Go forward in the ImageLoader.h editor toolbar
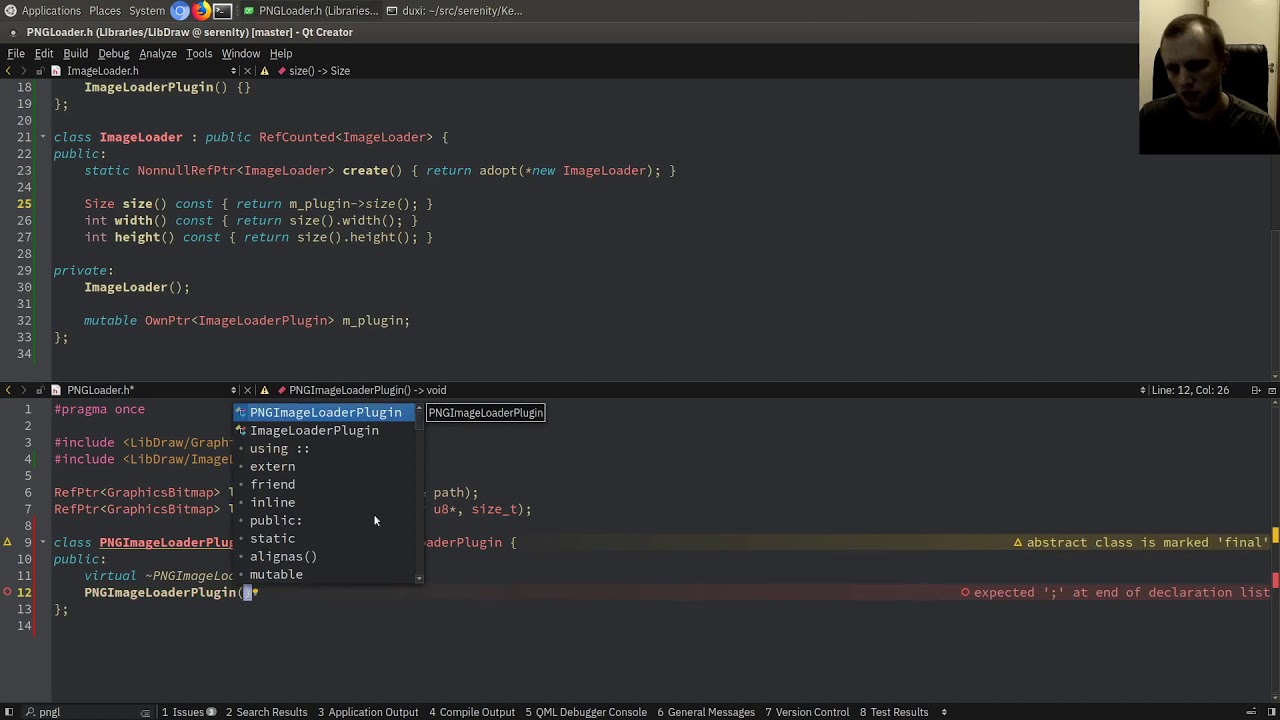Screen dimensions: 1280x720 point(23,71)
